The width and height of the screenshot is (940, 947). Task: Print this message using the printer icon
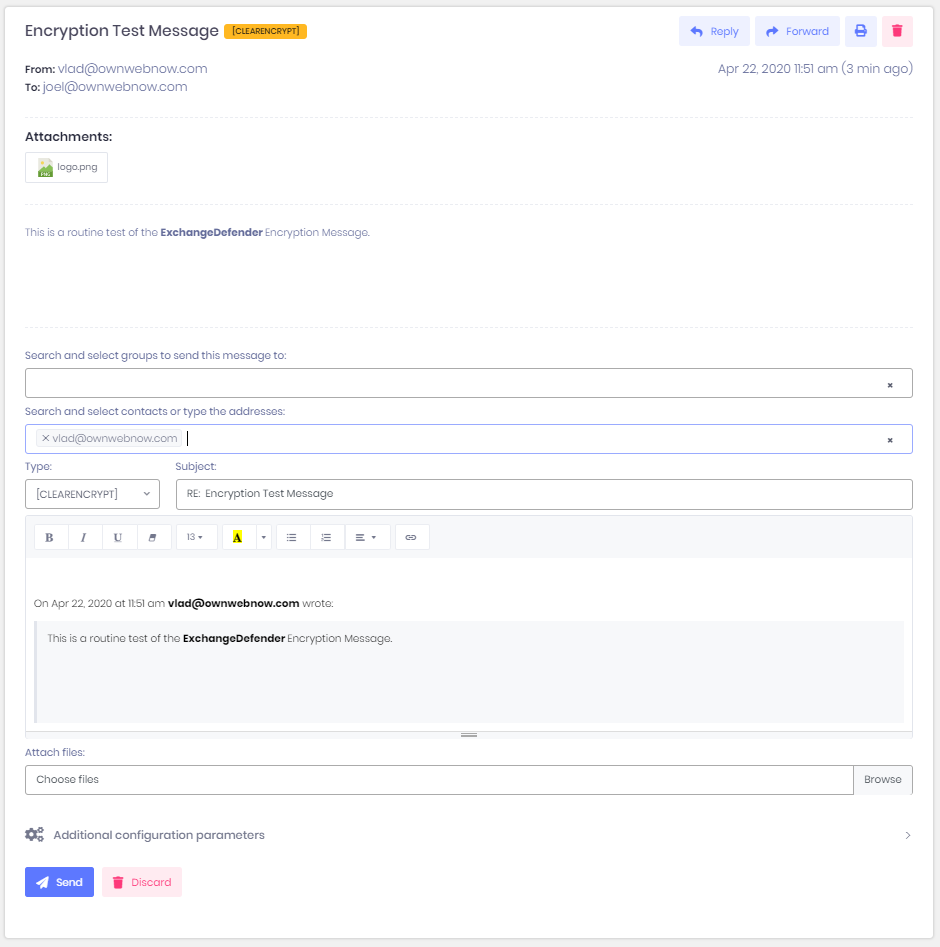coord(860,31)
